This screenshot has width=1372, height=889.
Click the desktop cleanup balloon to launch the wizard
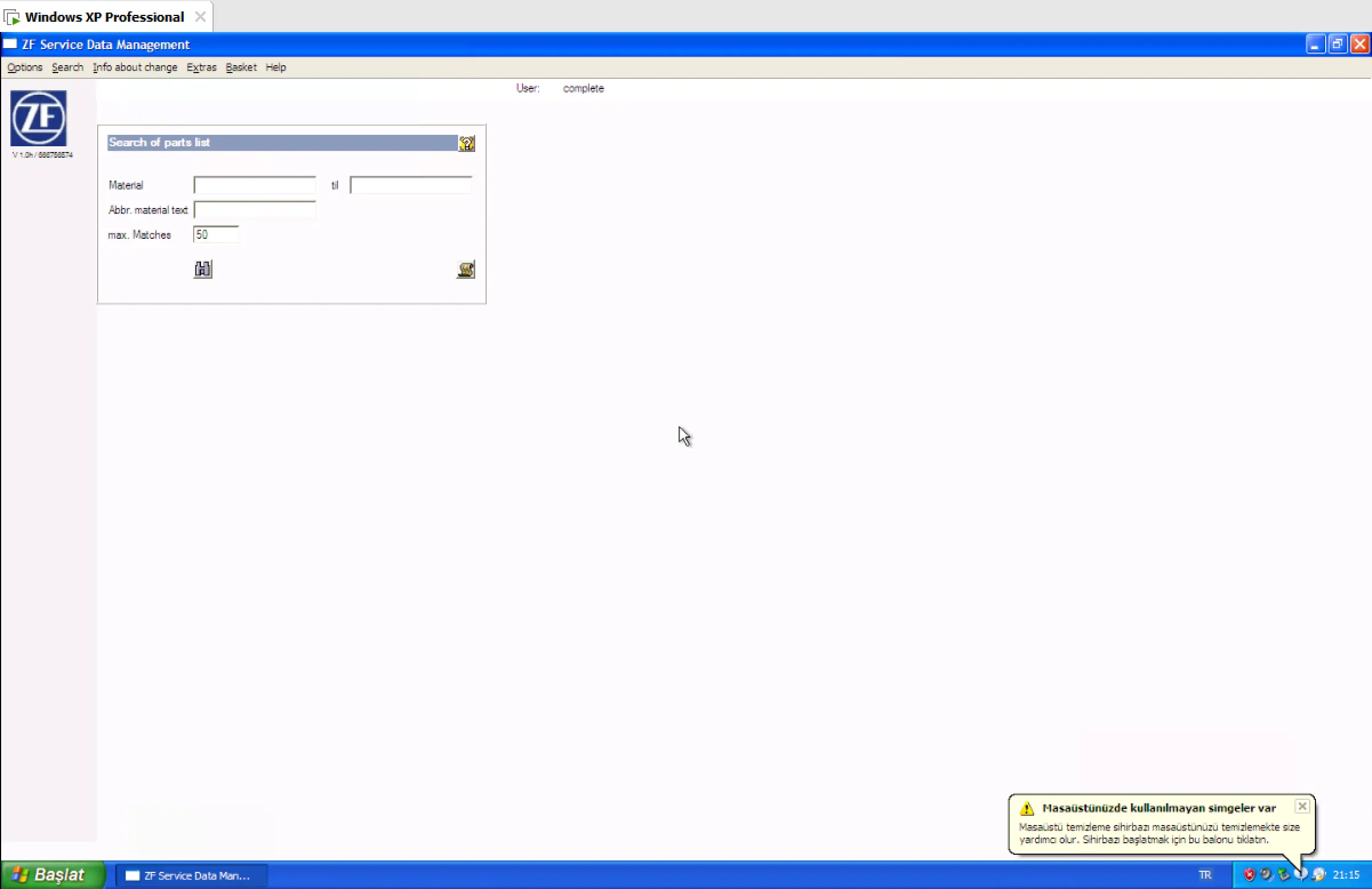coord(1153,833)
